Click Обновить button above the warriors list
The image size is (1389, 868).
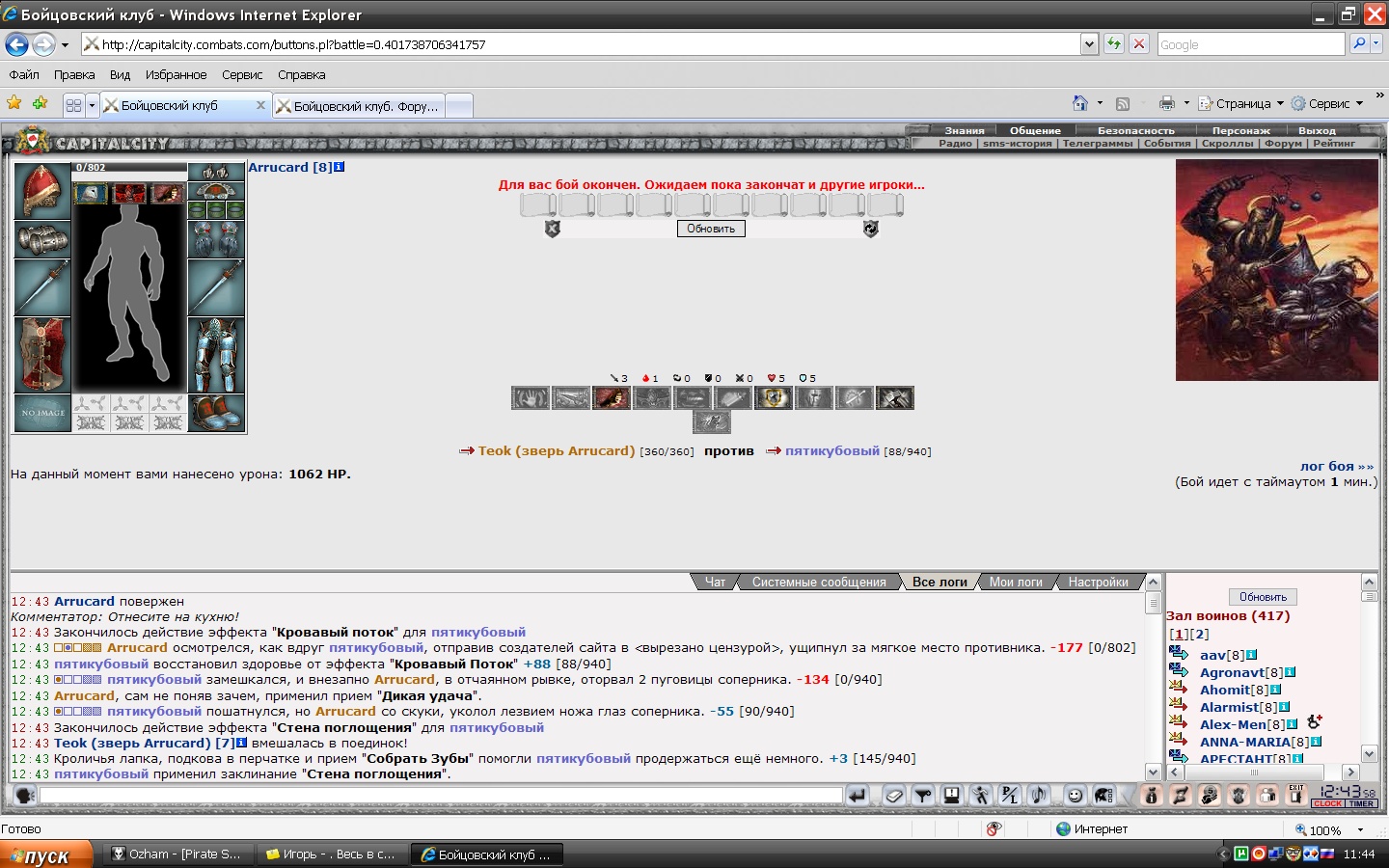tap(1263, 597)
